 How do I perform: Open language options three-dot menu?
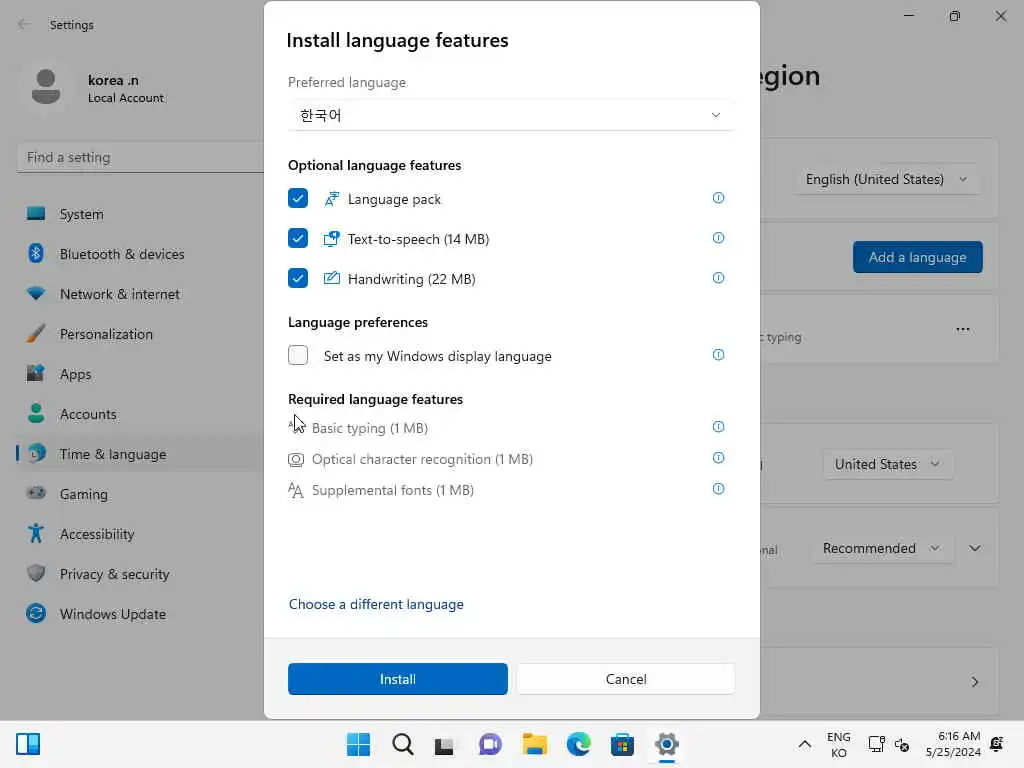(x=963, y=329)
